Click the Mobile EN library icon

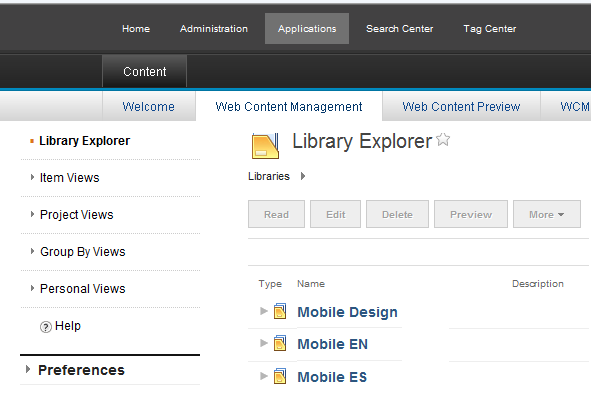280,343
